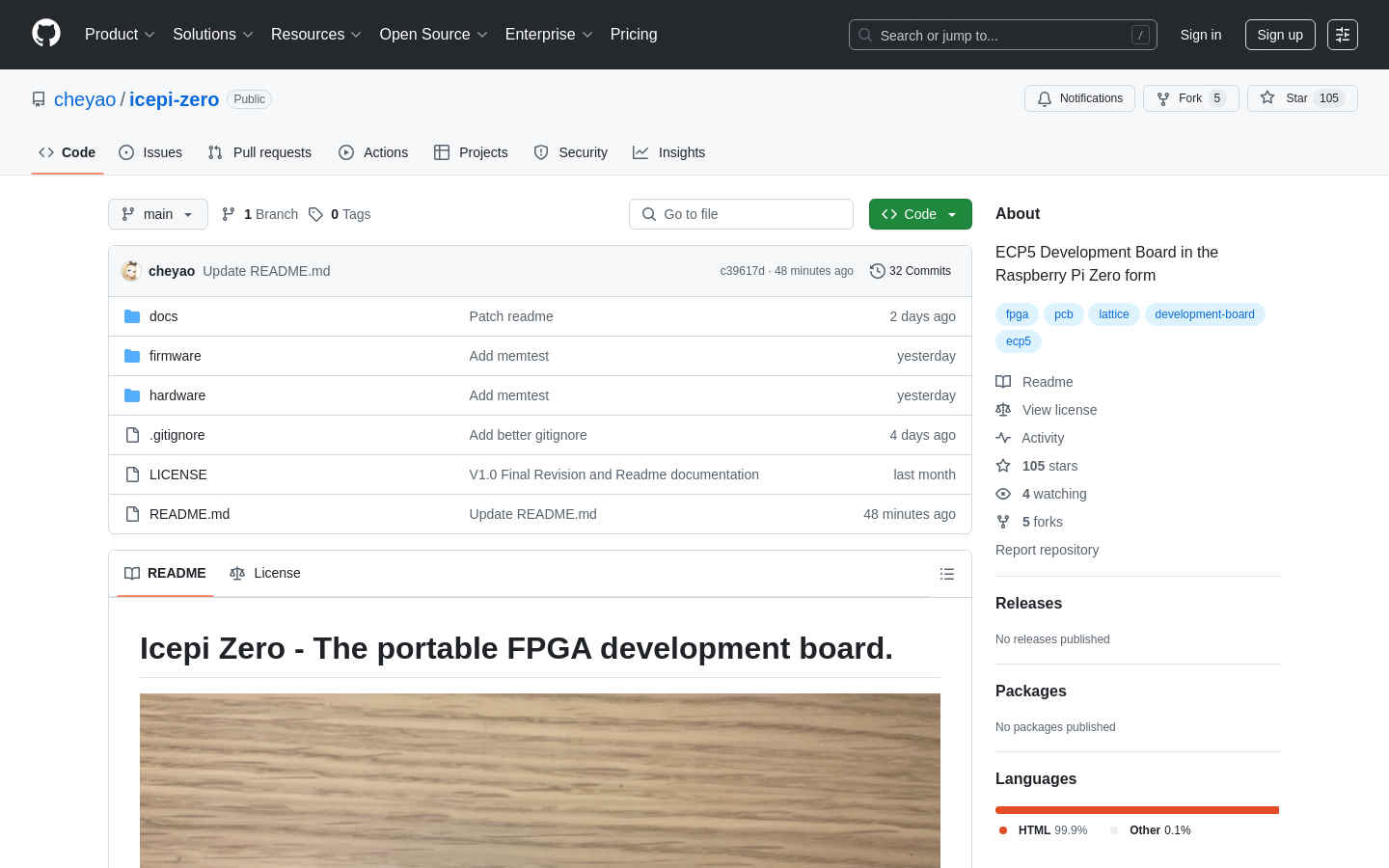Open the Pricing page

pos(634,35)
